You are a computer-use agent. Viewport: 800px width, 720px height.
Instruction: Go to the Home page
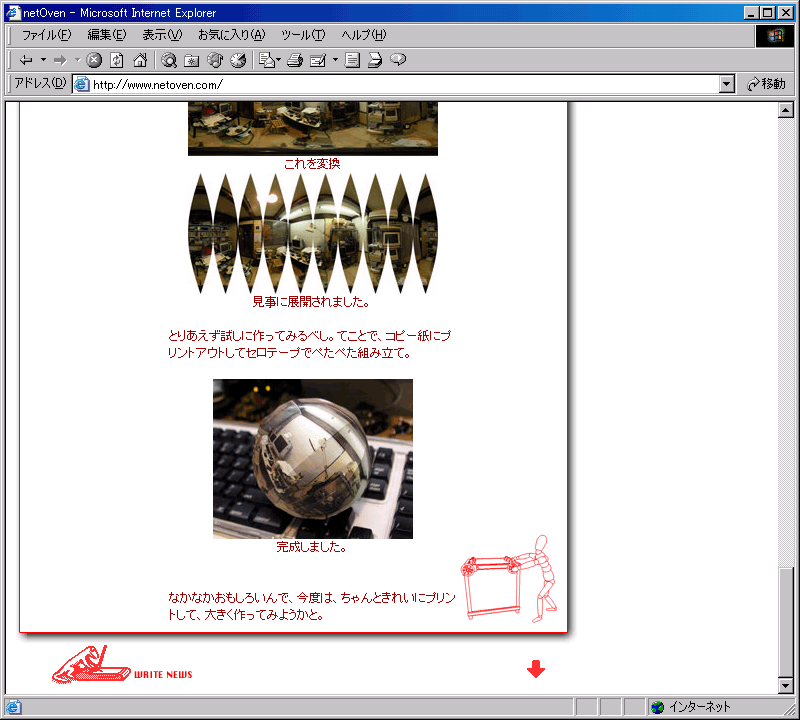[140, 60]
